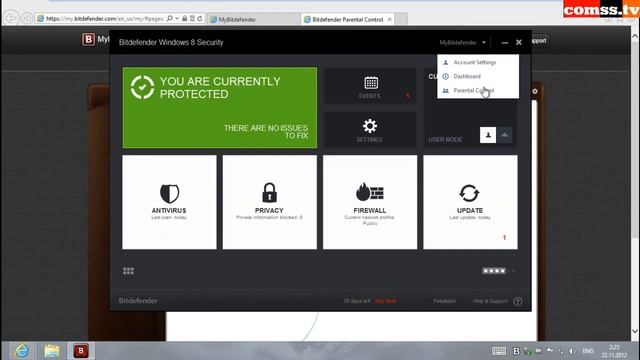Choose Dashboard from the menu
The height and width of the screenshot is (360, 640).
pyautogui.click(x=467, y=76)
